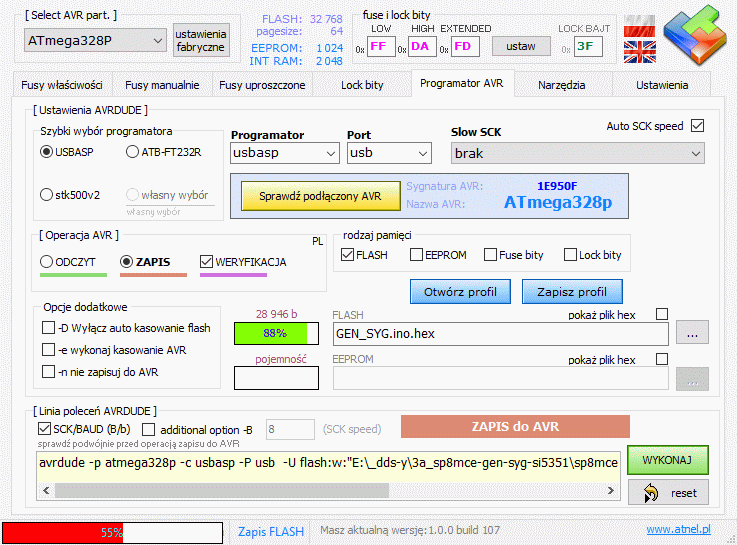The image size is (737, 545).
Task: Open the ATmega328P AVR part dropdown
Action: 96,40
